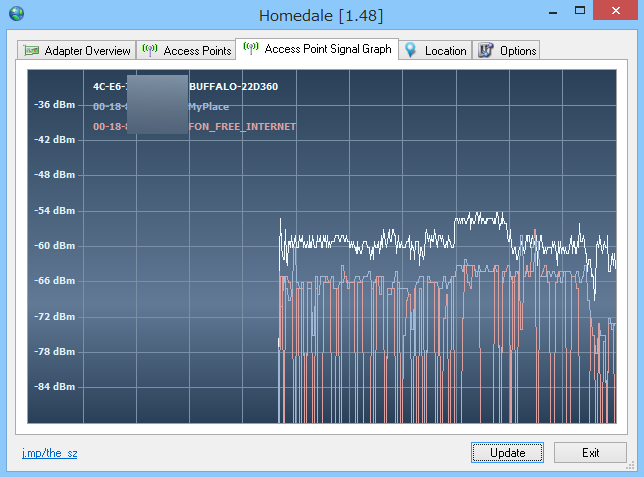Click the Exit button
Viewport: 644px width, 477px height.
point(590,453)
